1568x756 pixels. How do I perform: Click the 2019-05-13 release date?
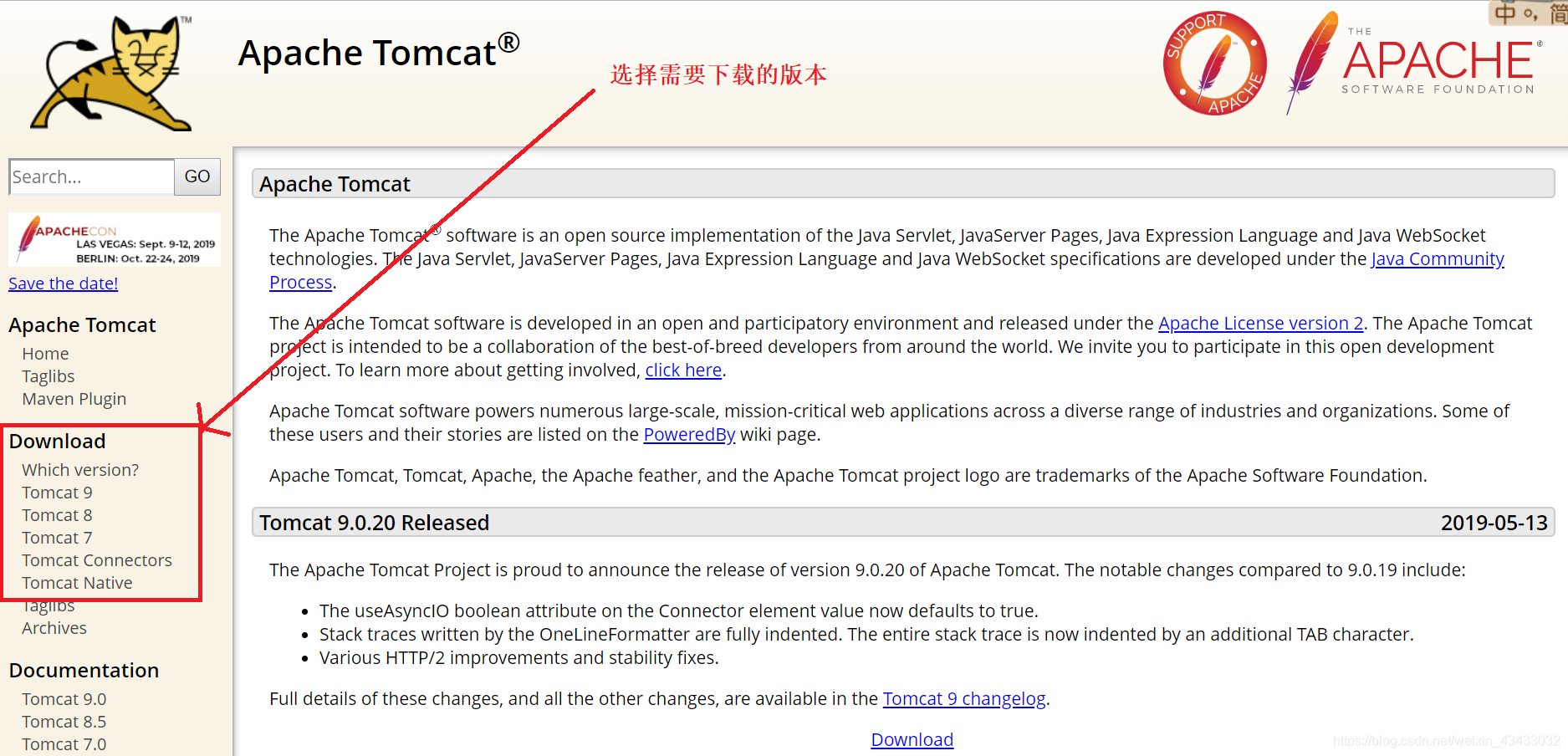(1494, 523)
